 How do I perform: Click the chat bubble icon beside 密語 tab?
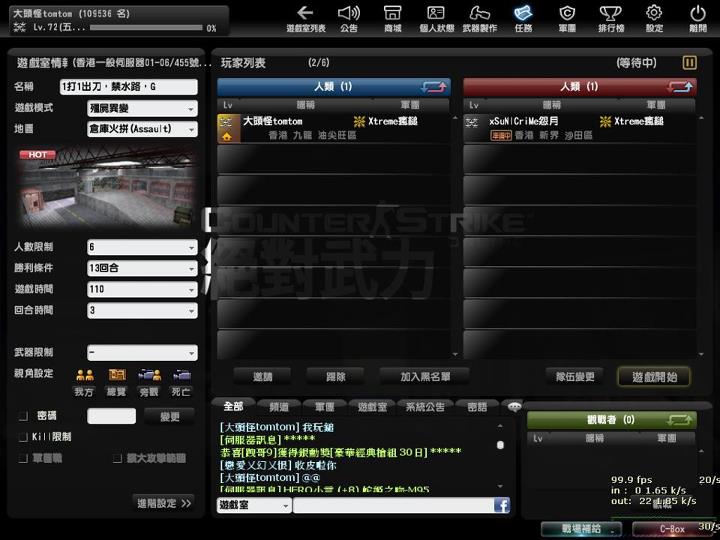tap(514, 406)
